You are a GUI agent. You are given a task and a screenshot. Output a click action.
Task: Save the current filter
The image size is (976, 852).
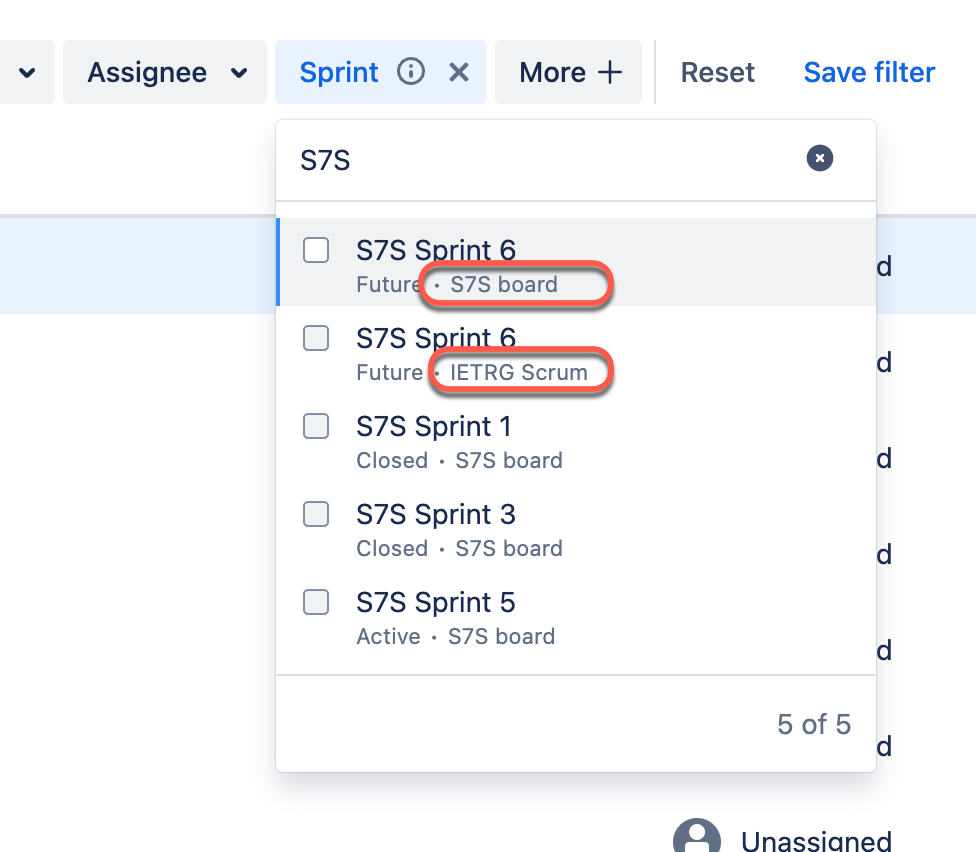point(868,71)
